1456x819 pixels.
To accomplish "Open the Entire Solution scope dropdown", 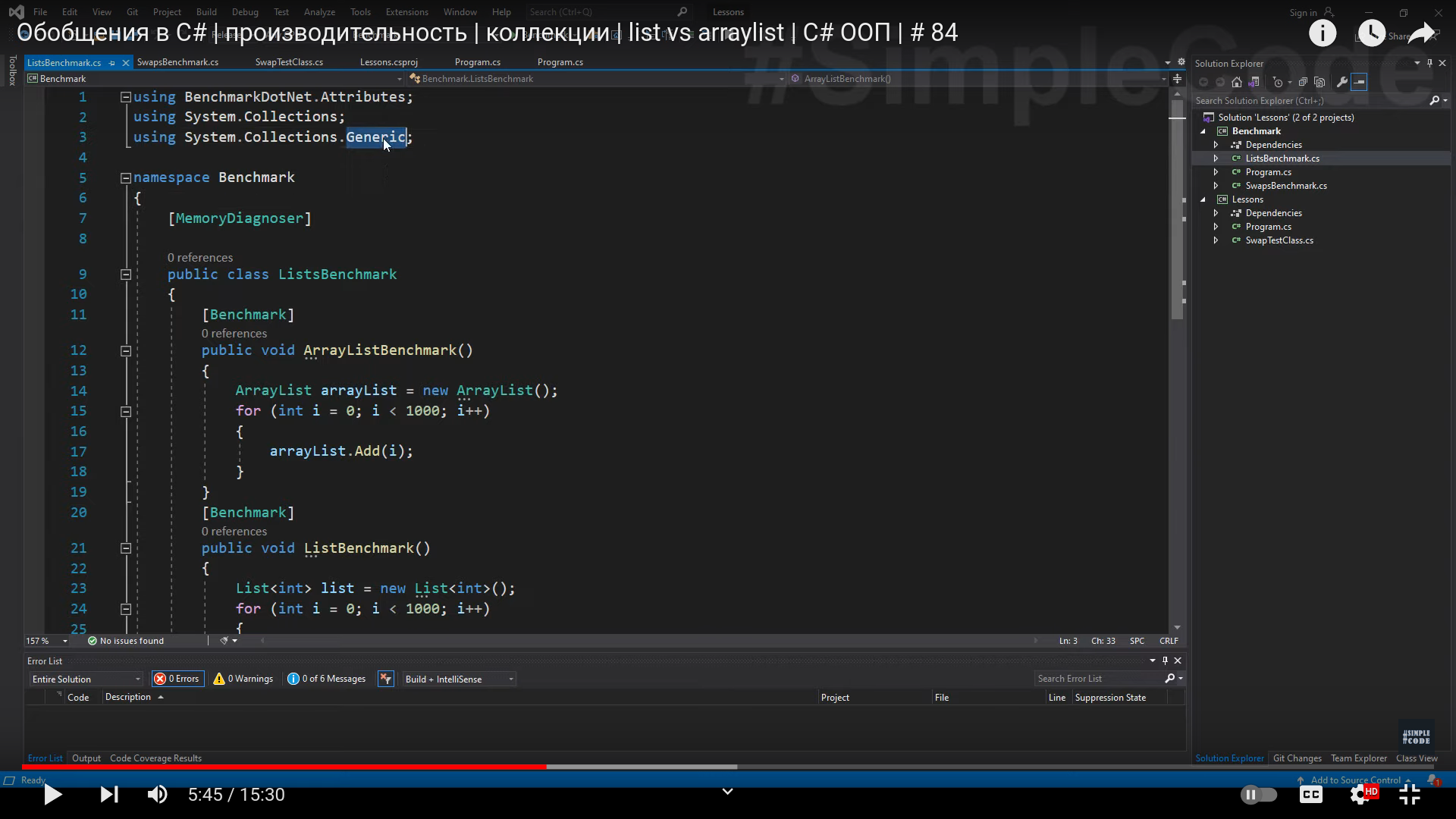I will [86, 679].
